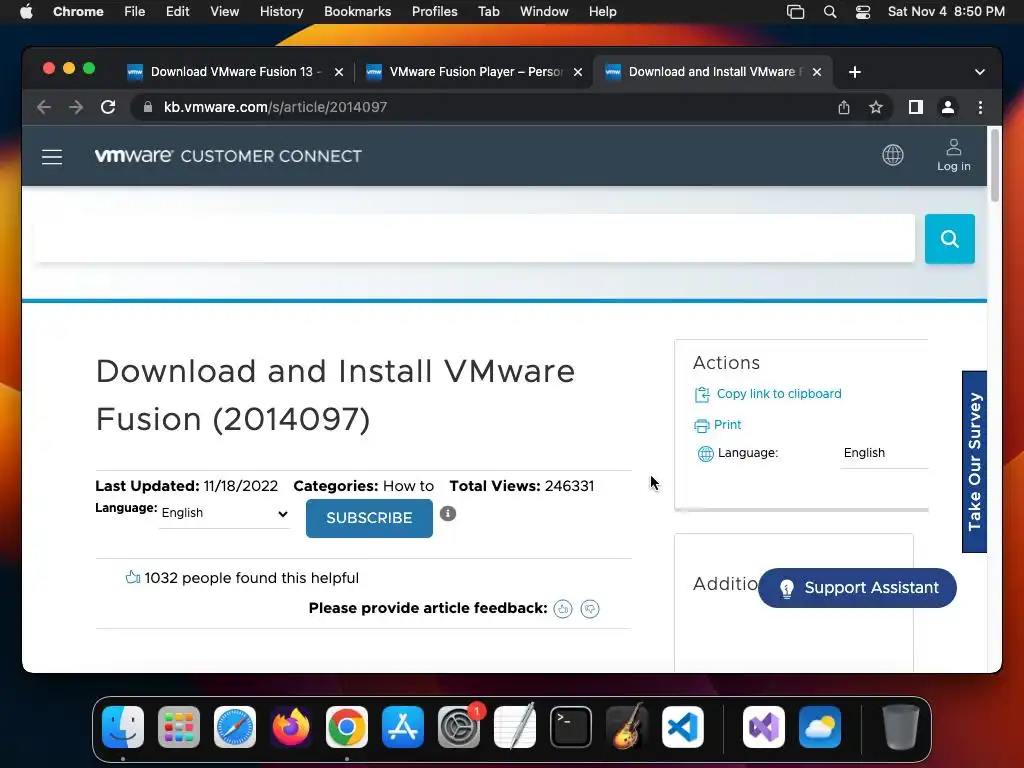The height and width of the screenshot is (768, 1024).
Task: Go forward in browser history
Action: click(x=76, y=107)
